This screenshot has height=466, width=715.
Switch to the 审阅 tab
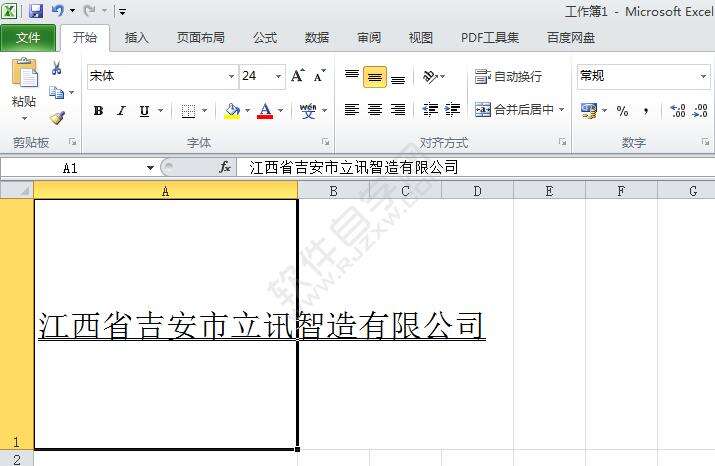pyautogui.click(x=369, y=38)
